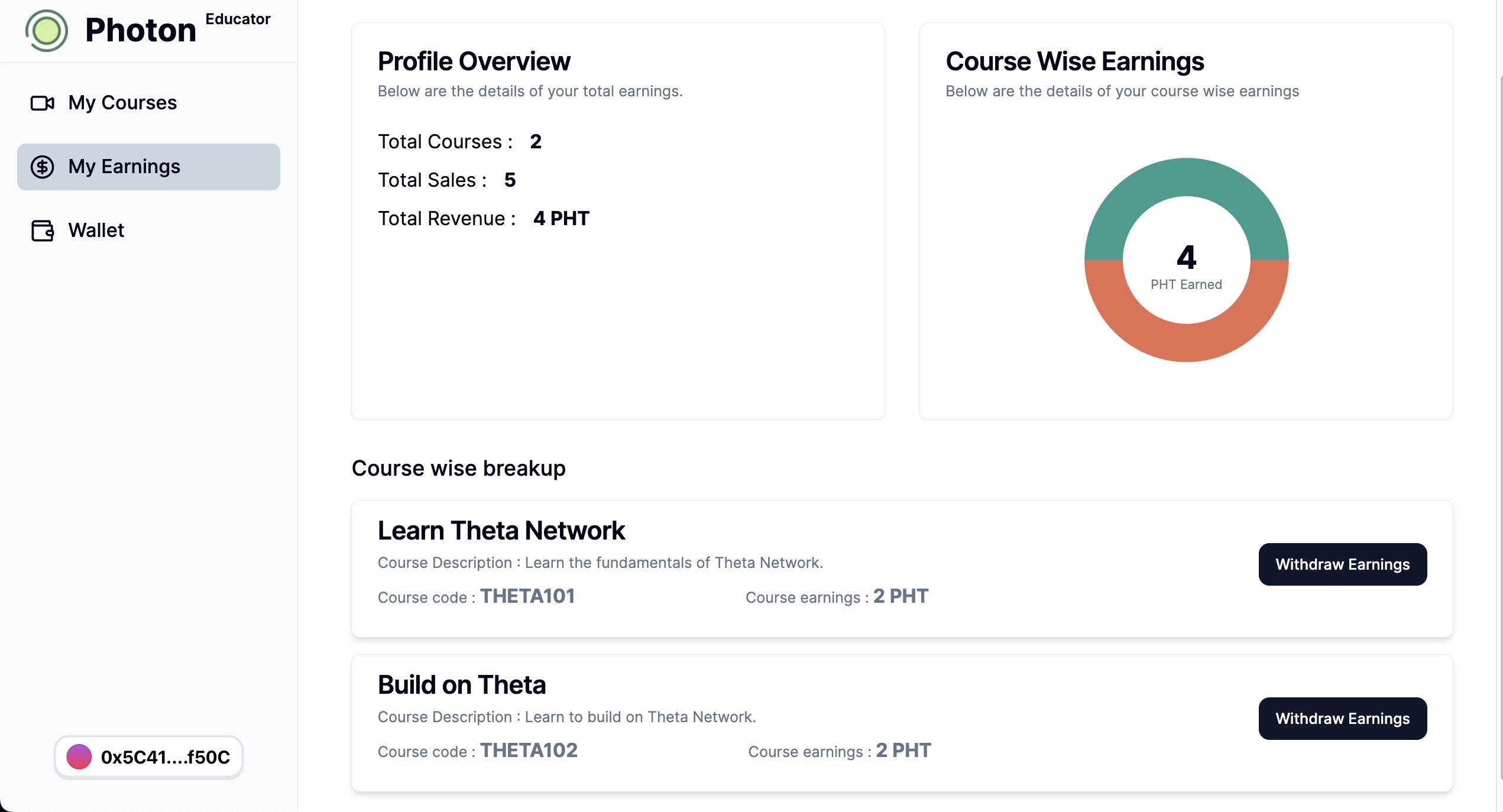Viewport: 1503px width, 812px height.
Task: Click the Learn Theta Network course title
Action: (501, 531)
